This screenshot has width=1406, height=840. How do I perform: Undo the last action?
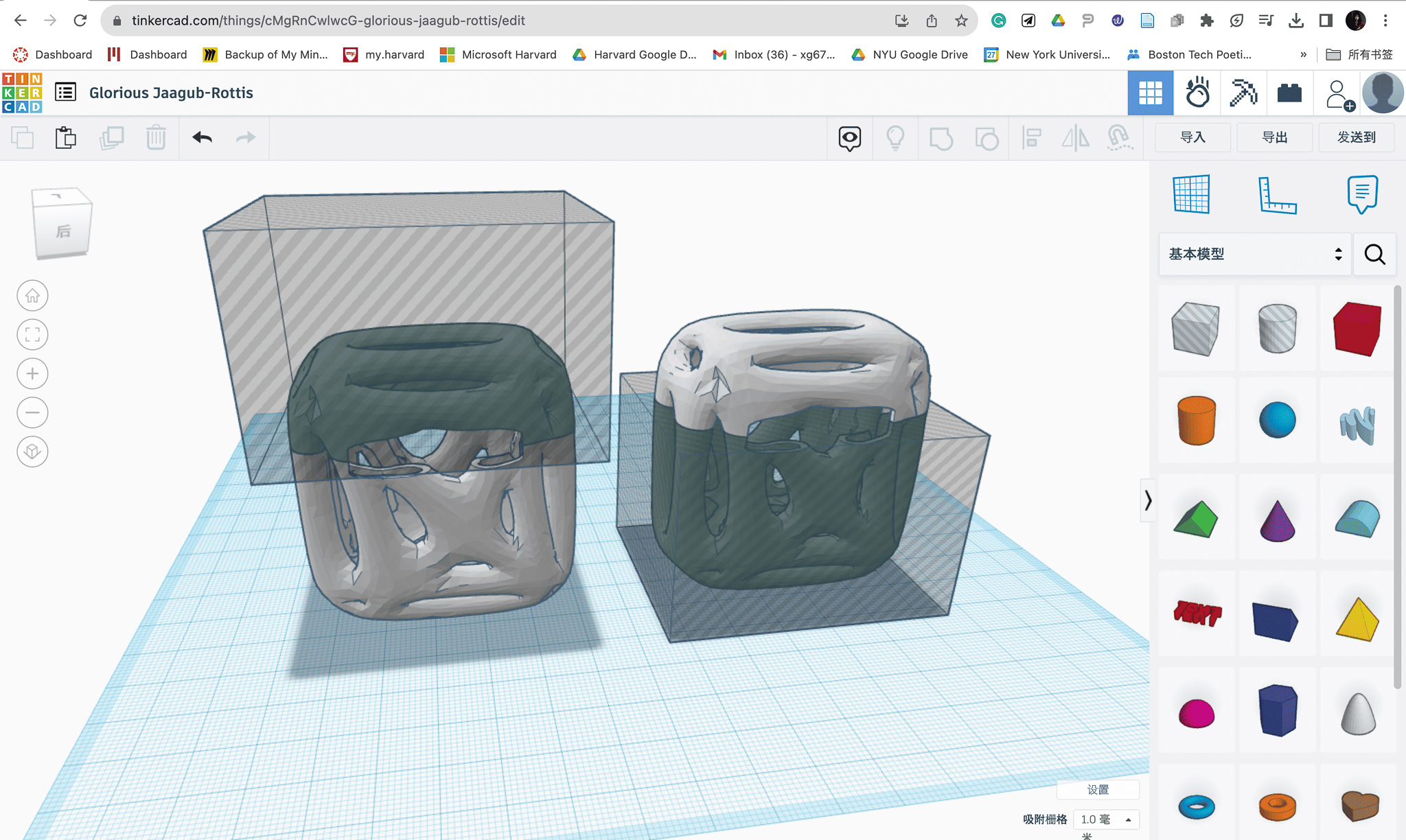(202, 138)
